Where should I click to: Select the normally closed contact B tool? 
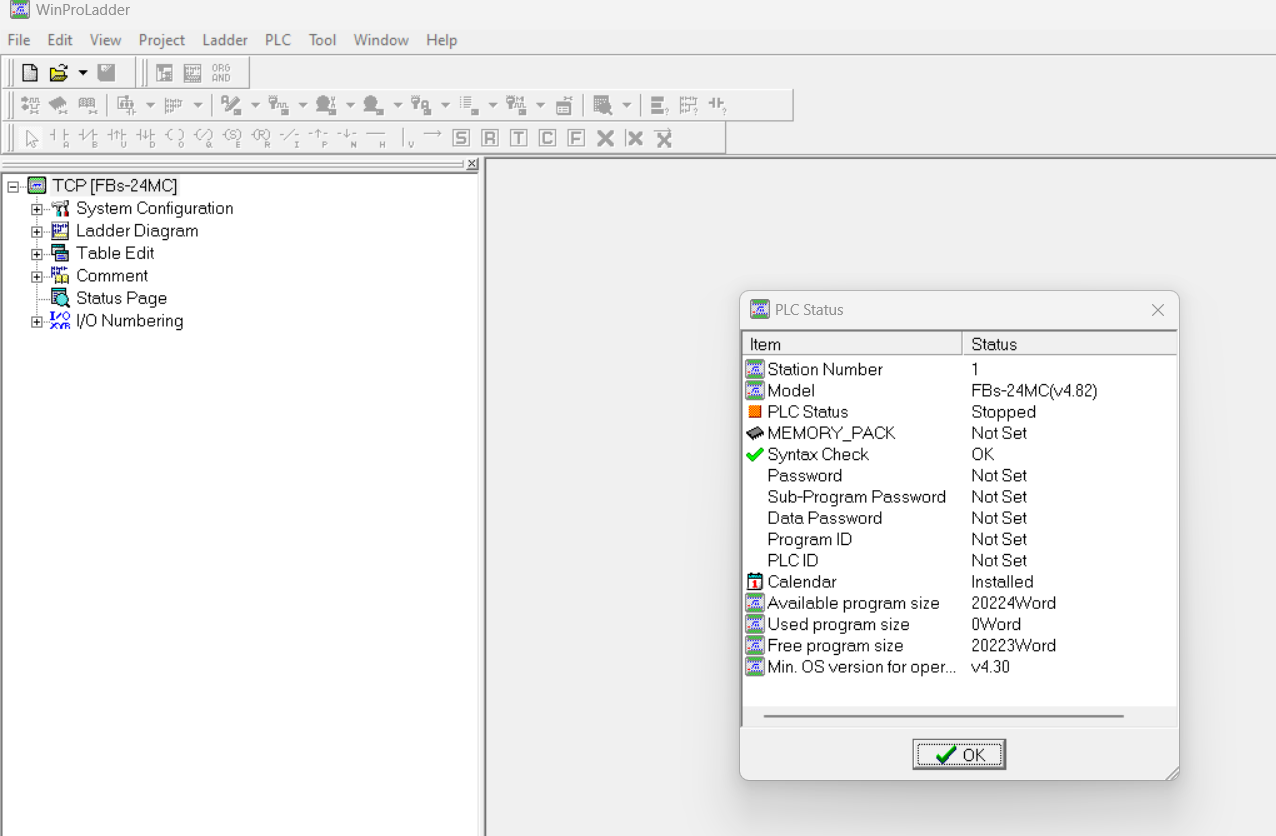[x=89, y=138]
